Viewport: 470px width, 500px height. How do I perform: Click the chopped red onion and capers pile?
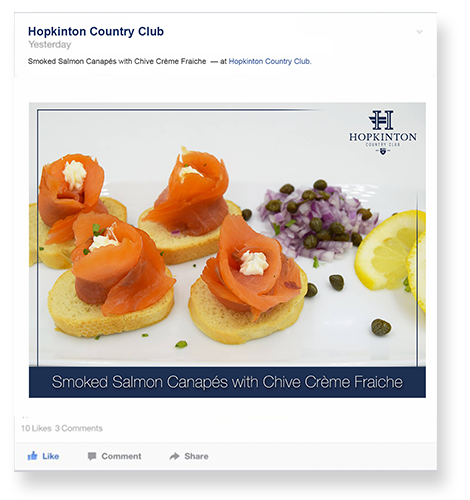click(x=318, y=222)
